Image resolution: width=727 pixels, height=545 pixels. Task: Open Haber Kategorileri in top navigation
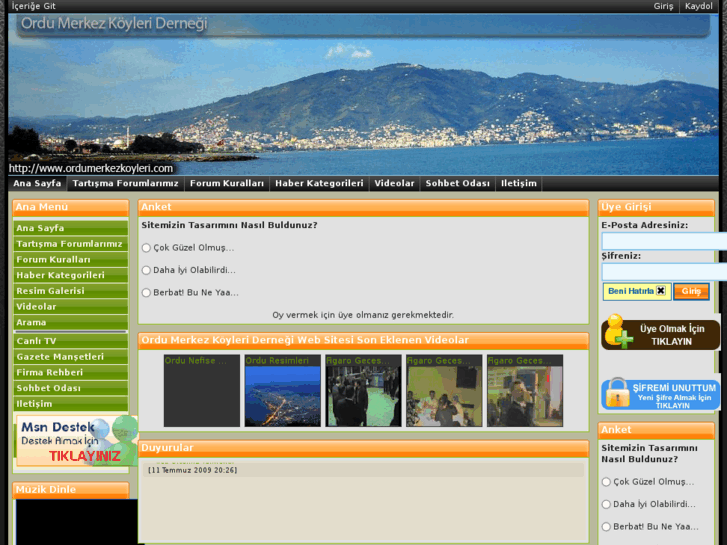pyautogui.click(x=319, y=183)
